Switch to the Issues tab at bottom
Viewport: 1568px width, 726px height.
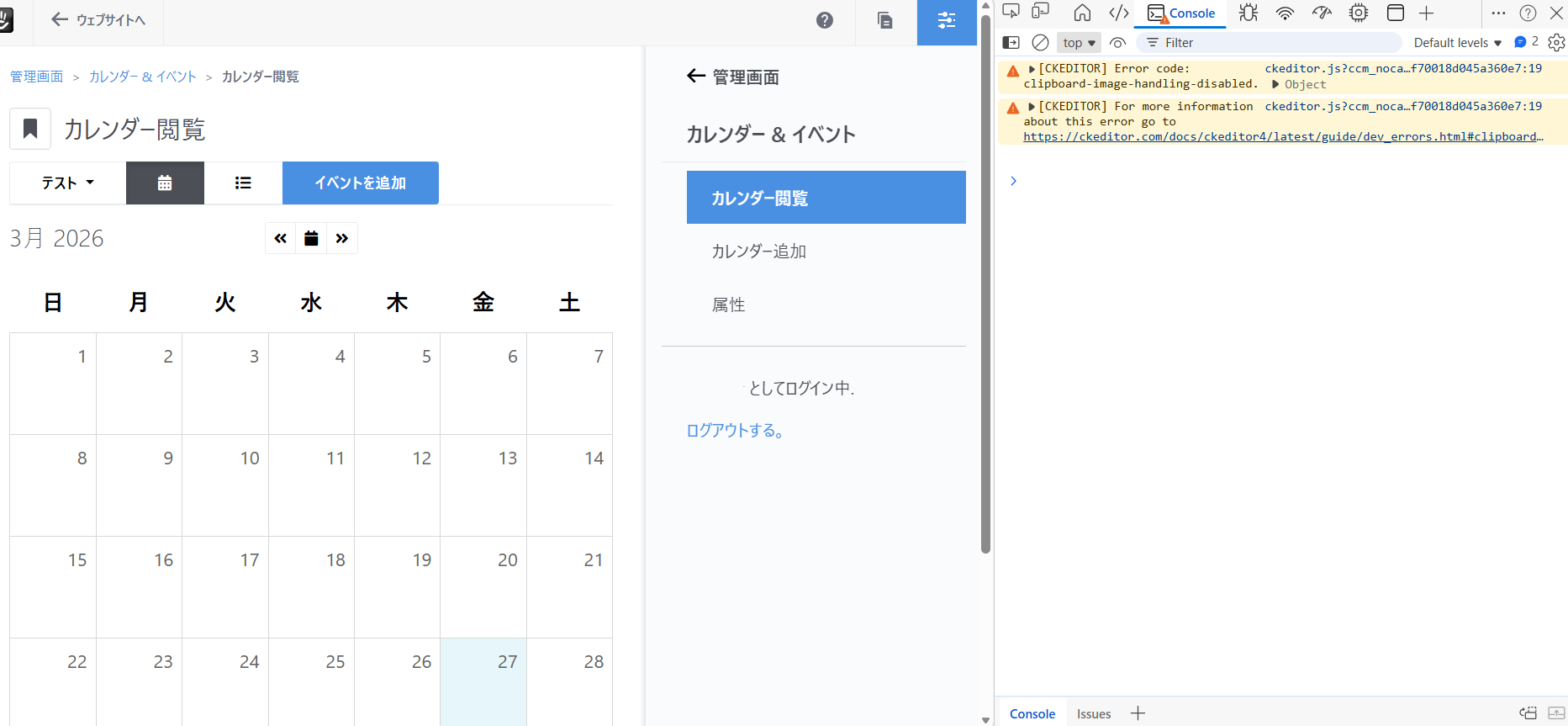(1093, 713)
